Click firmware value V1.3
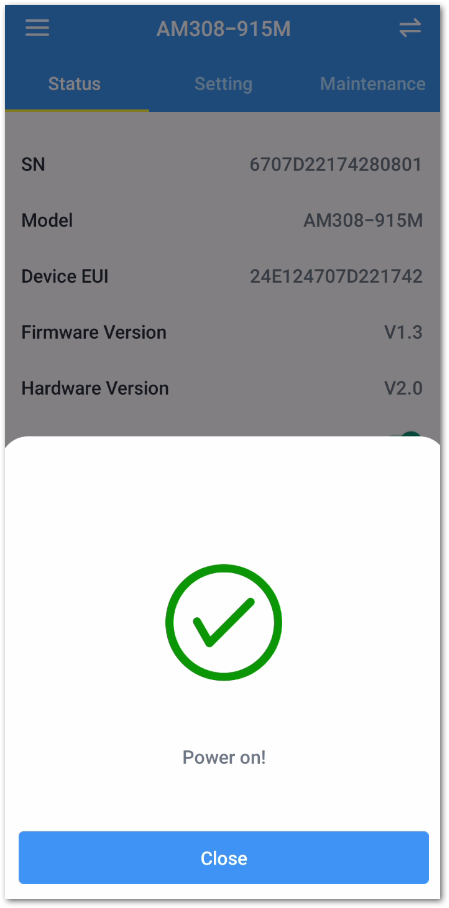The image size is (449, 908). coord(403,332)
